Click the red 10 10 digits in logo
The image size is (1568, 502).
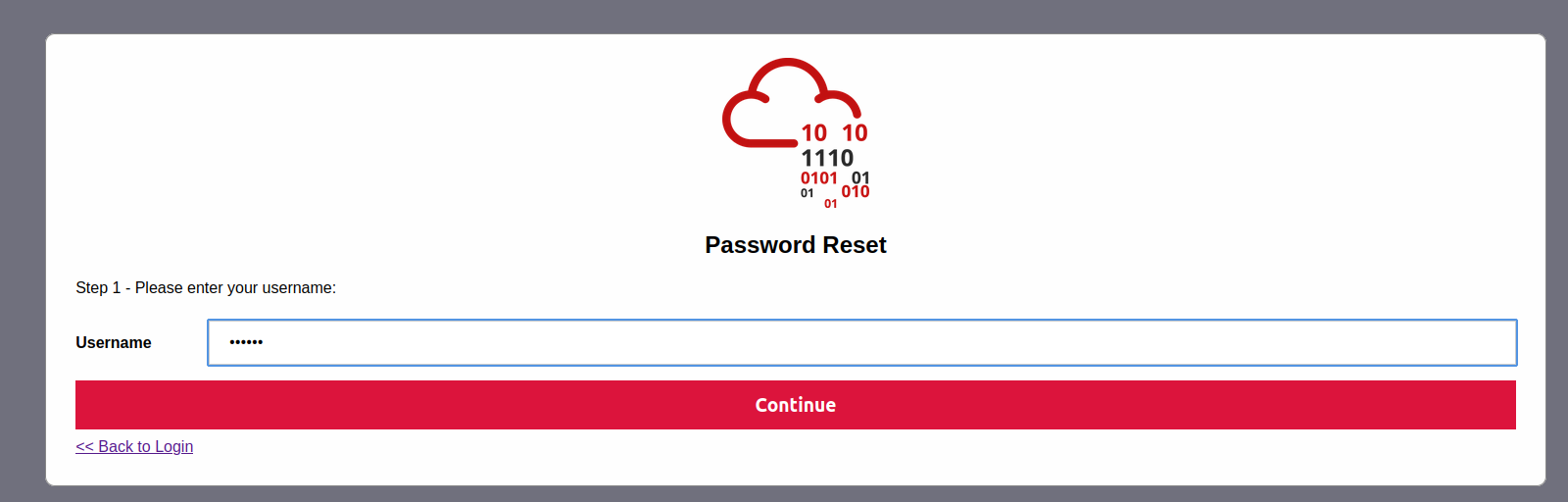click(x=834, y=132)
